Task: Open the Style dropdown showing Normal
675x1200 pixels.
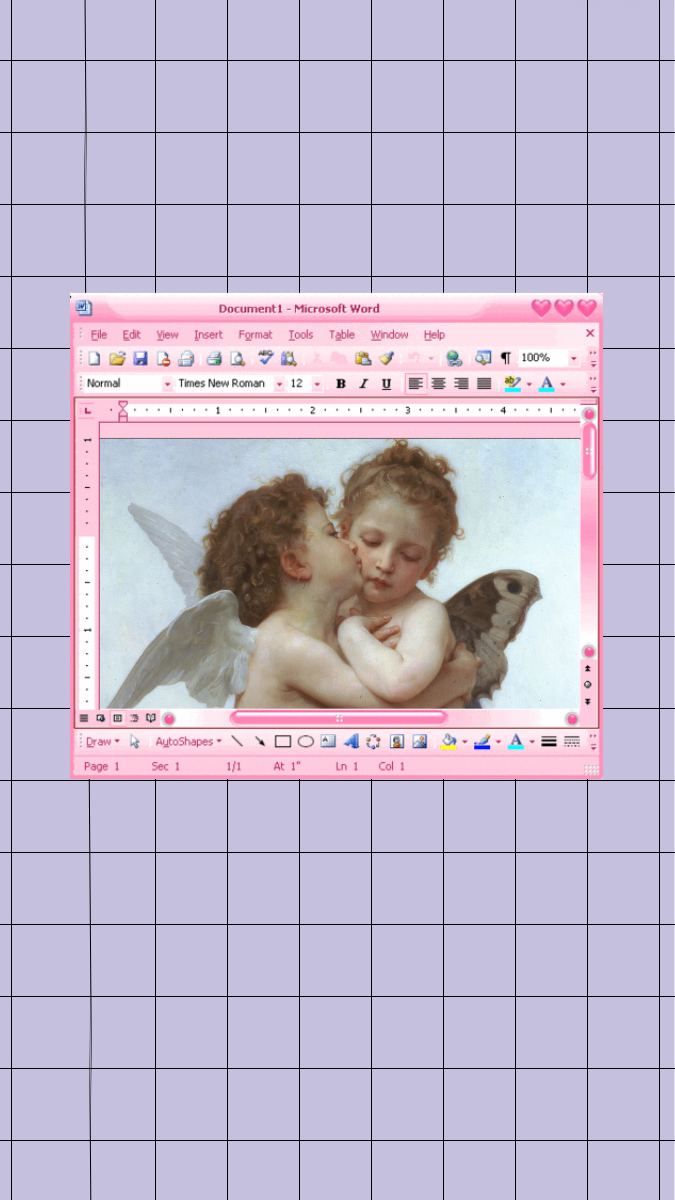Action: [167, 384]
